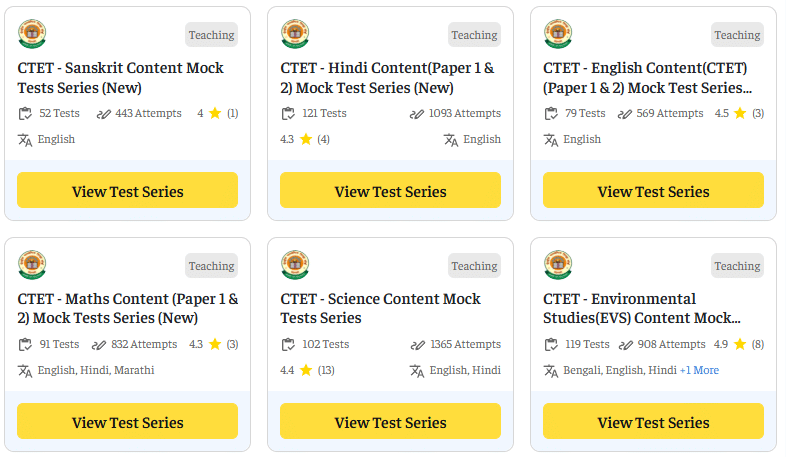786x457 pixels.
Task: Click the tests icon beside 52 Tests
Action: click(x=26, y=113)
